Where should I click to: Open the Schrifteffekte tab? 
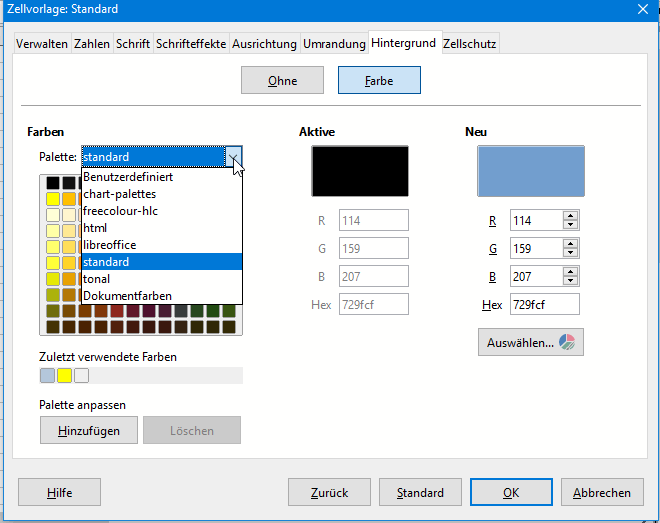[x=191, y=44]
